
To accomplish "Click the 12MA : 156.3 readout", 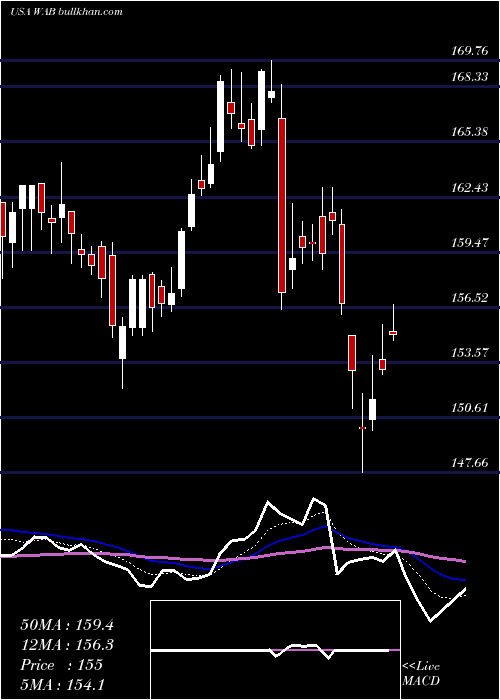I will tap(67, 645).
